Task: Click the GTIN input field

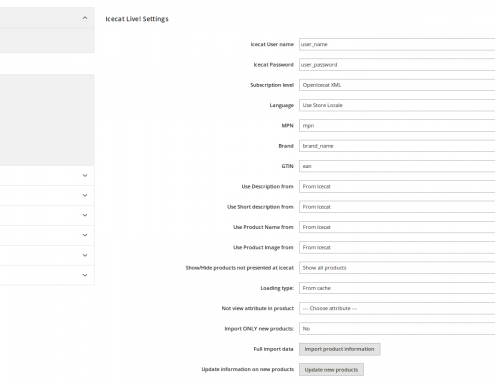Action: (397, 166)
